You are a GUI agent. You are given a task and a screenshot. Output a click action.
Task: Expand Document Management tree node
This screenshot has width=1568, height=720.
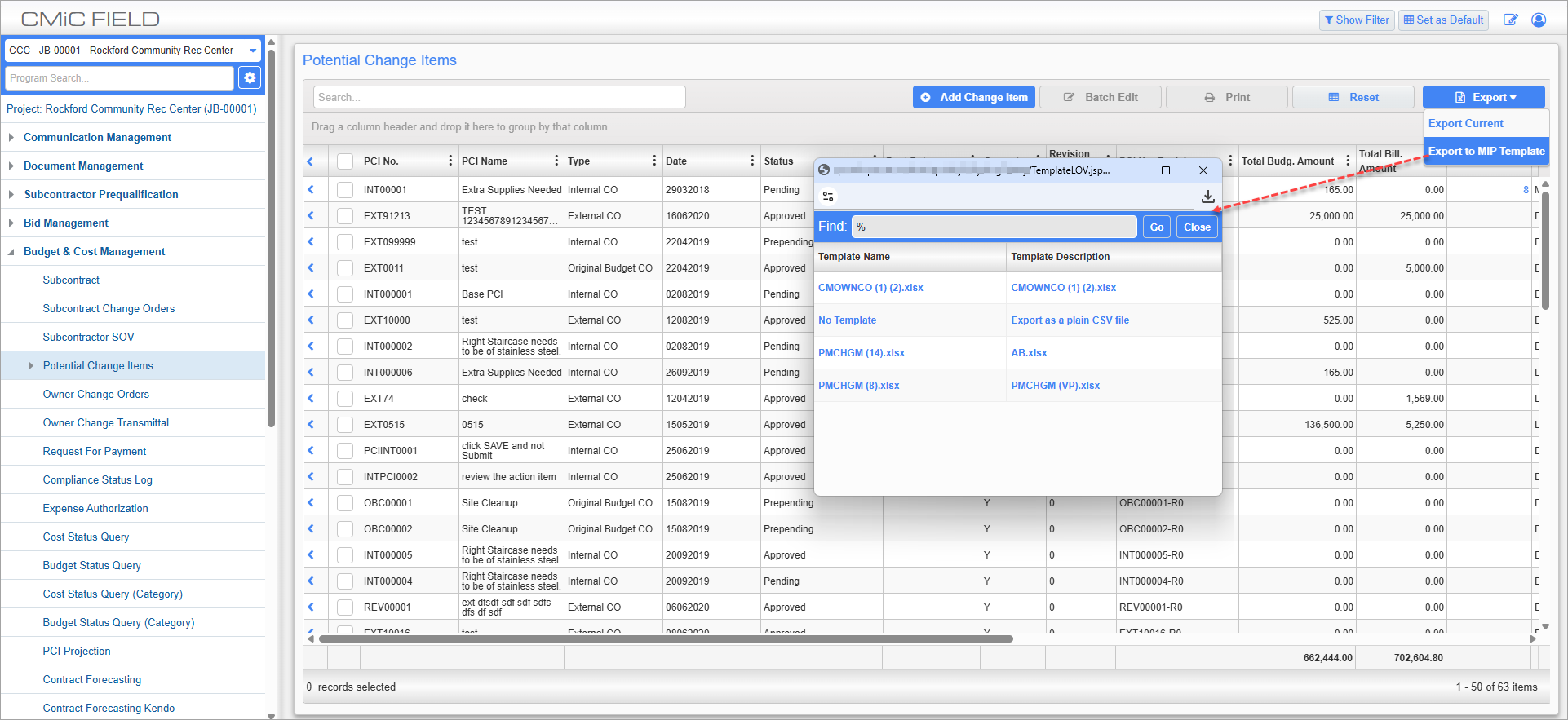coord(11,166)
